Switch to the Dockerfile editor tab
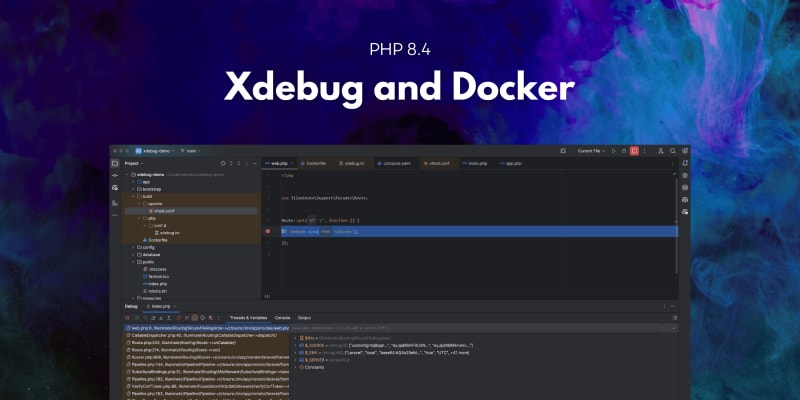Viewport: 800px width, 400px height. (x=315, y=162)
